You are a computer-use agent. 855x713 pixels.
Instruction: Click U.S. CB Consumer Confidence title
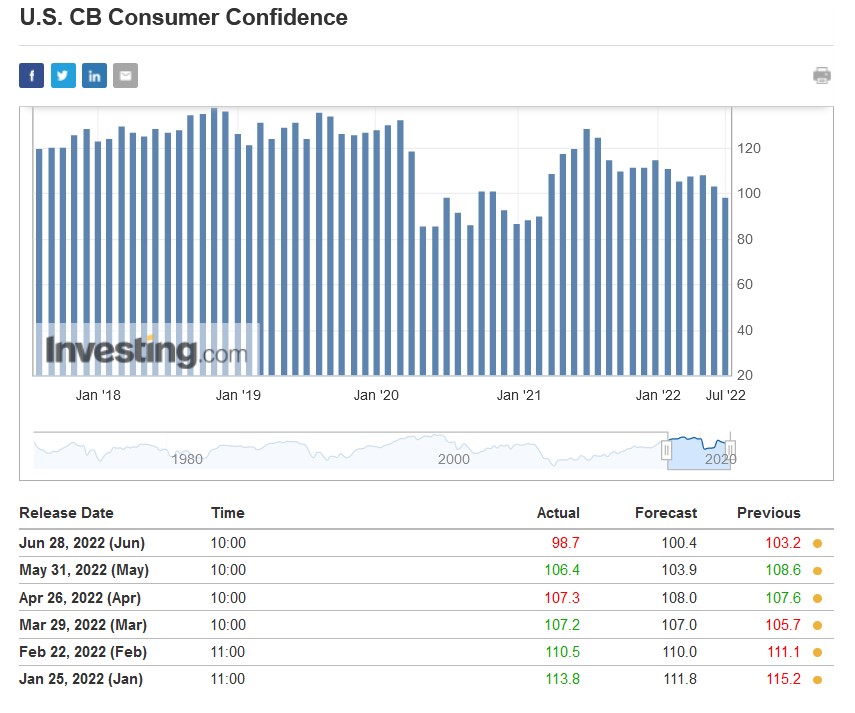[183, 17]
